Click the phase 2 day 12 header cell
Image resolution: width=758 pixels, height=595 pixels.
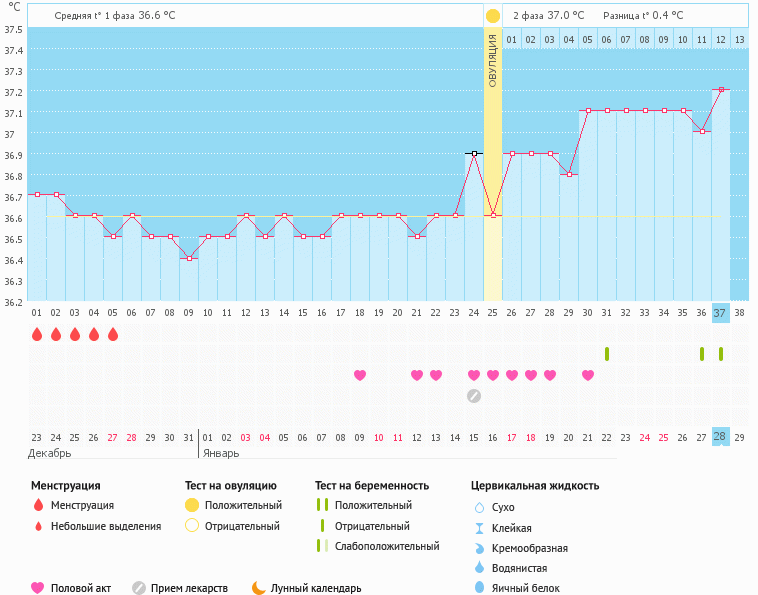point(720,39)
